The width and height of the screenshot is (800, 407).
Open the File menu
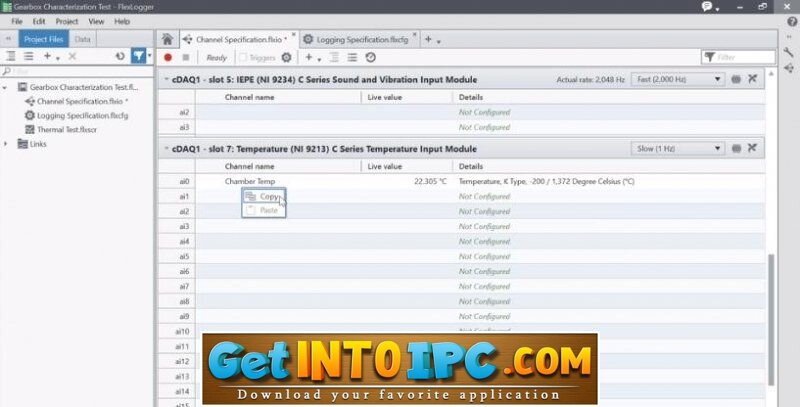[17, 21]
